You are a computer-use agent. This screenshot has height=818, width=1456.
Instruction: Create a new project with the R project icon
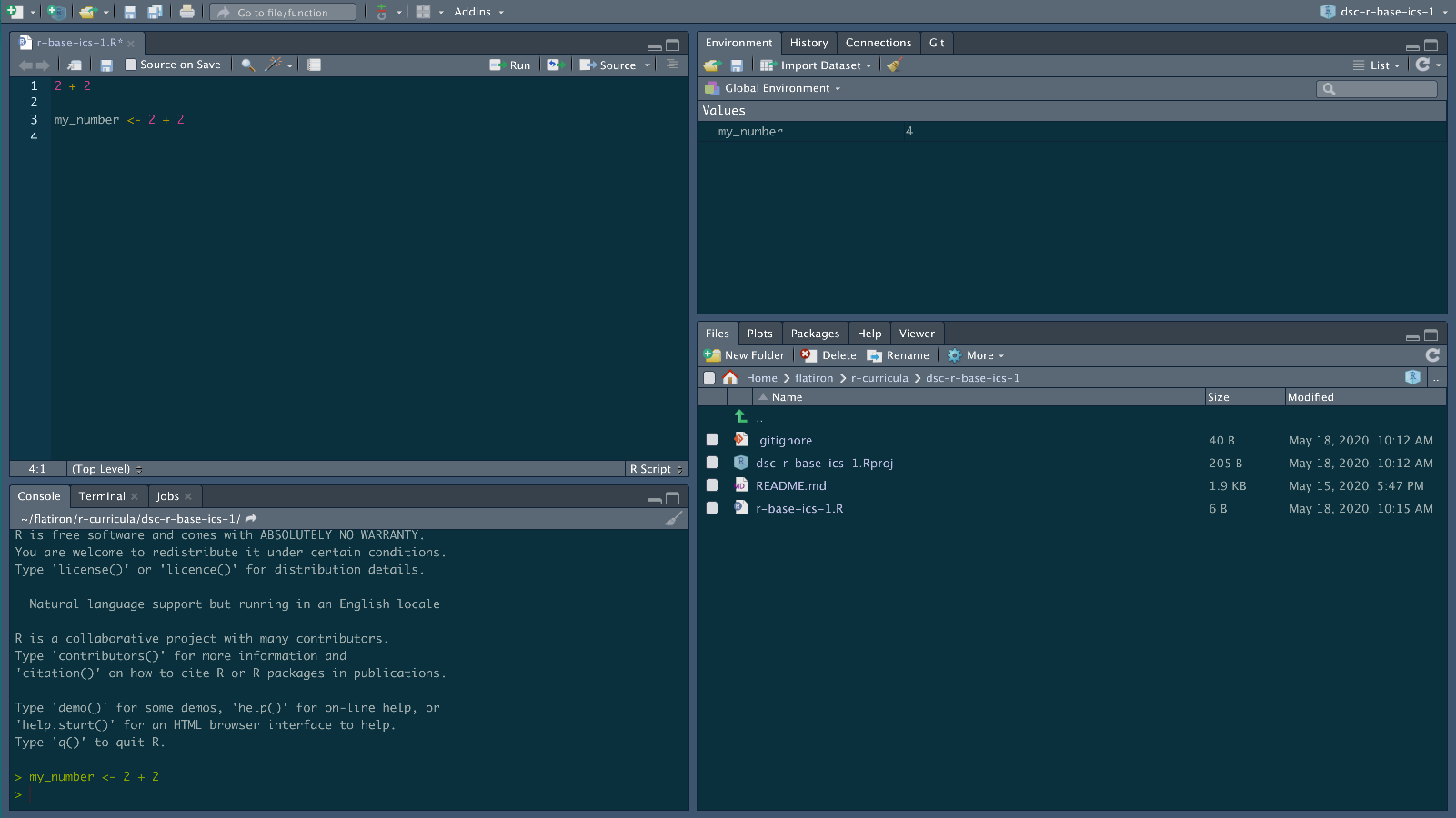(x=56, y=12)
